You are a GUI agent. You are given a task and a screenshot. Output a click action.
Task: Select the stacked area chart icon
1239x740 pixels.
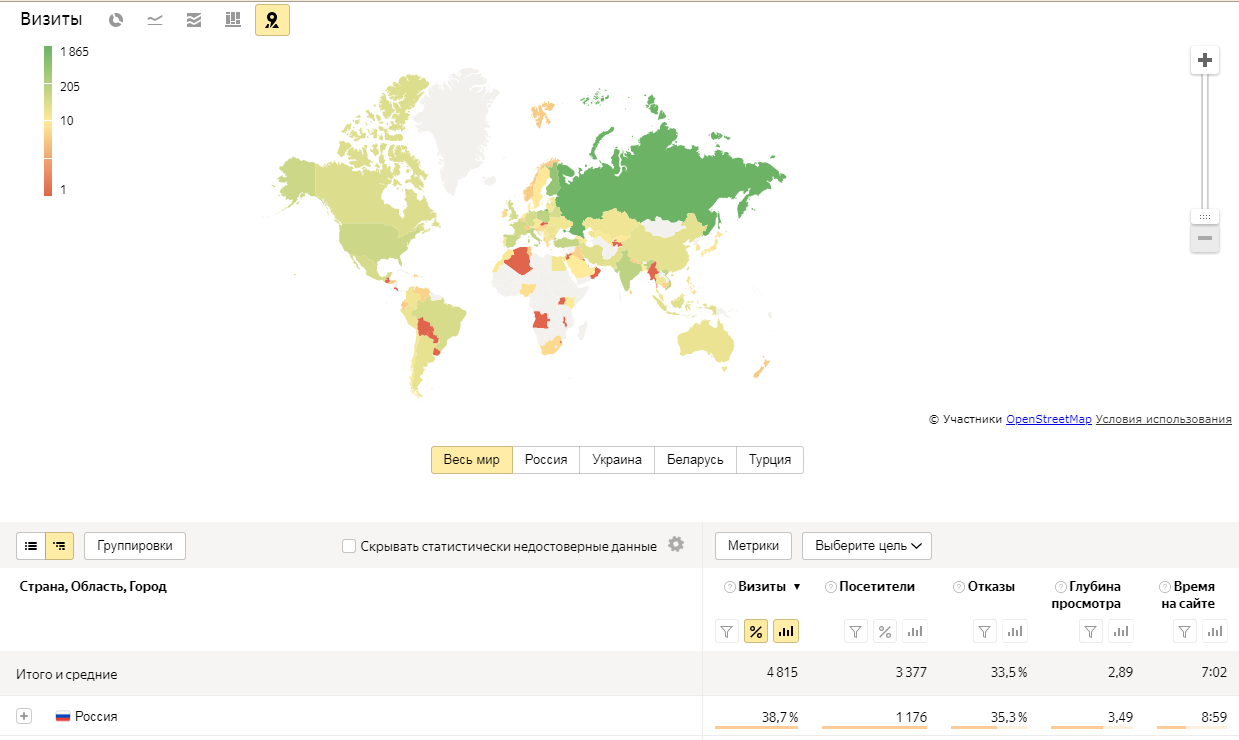[194, 20]
